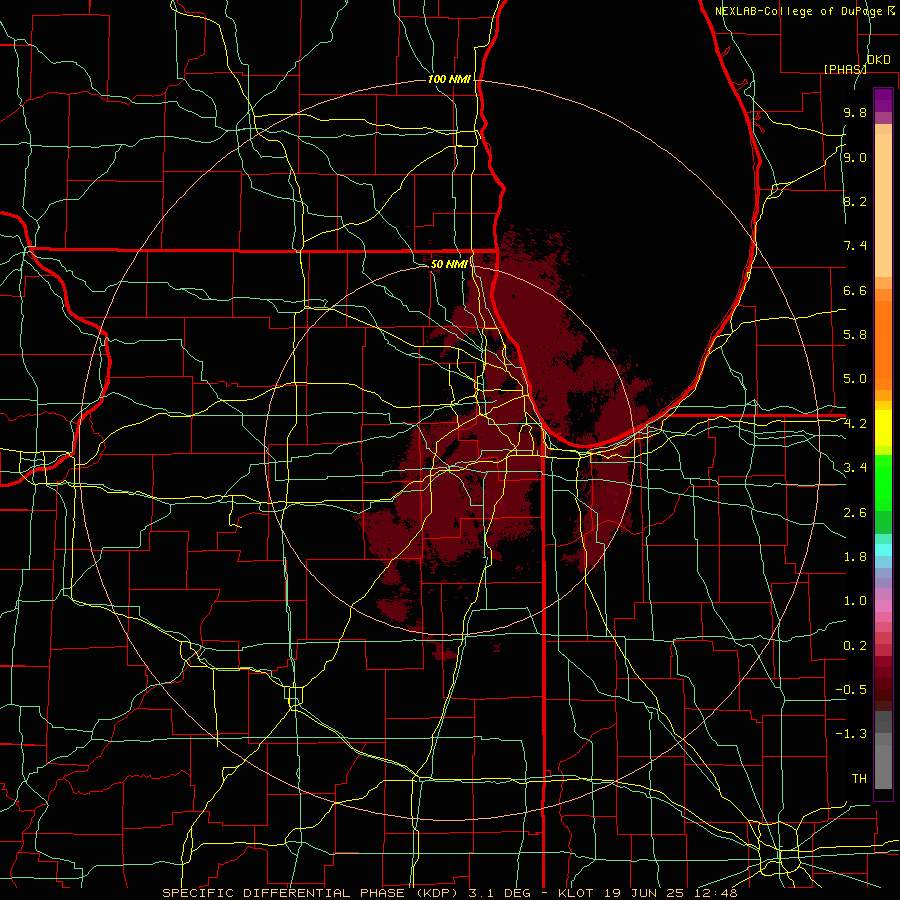The image size is (900, 900).
Task: Click the TH label on the scale
Action: [x=859, y=779]
